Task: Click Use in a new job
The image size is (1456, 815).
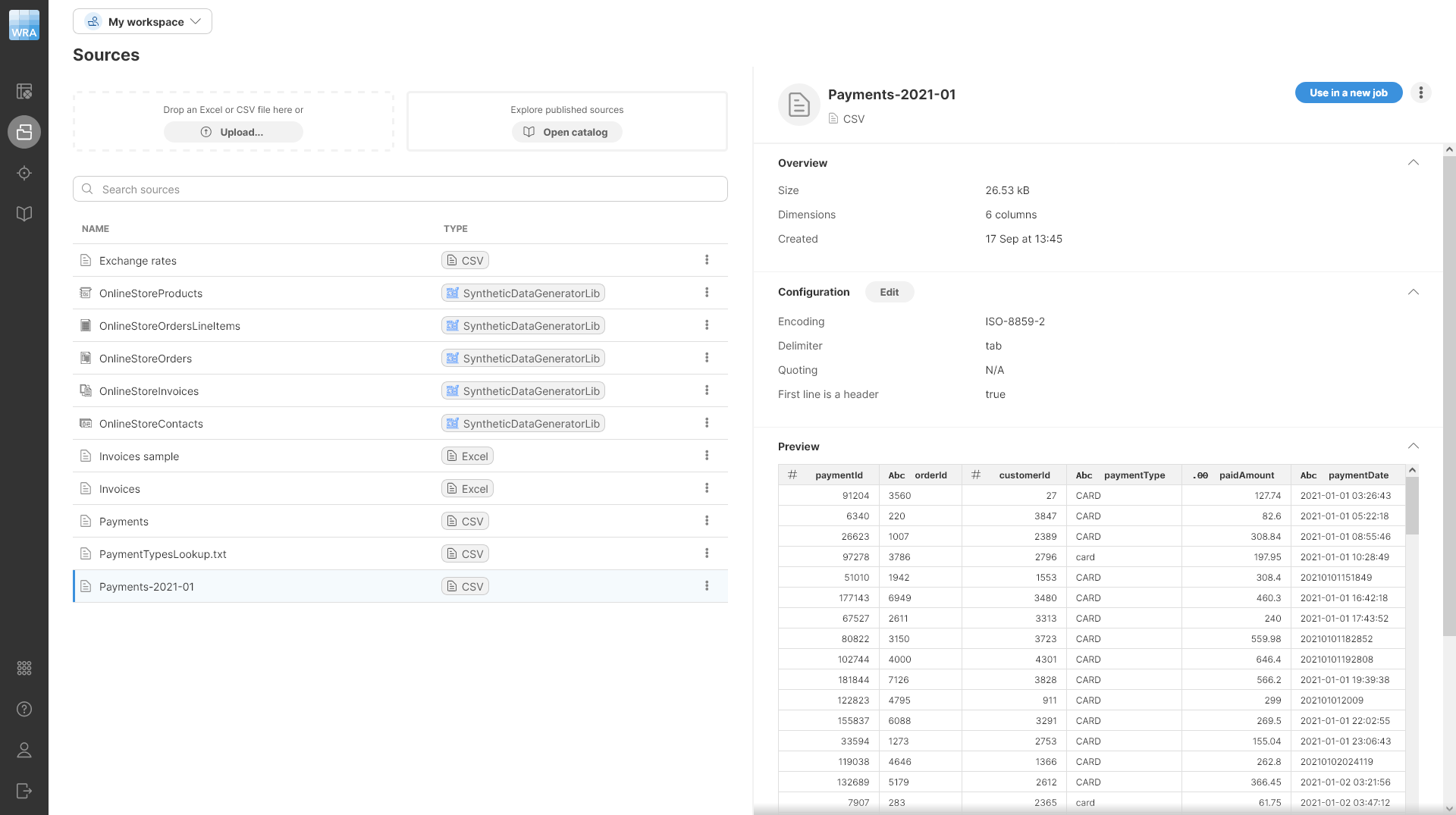Action: tap(1348, 92)
